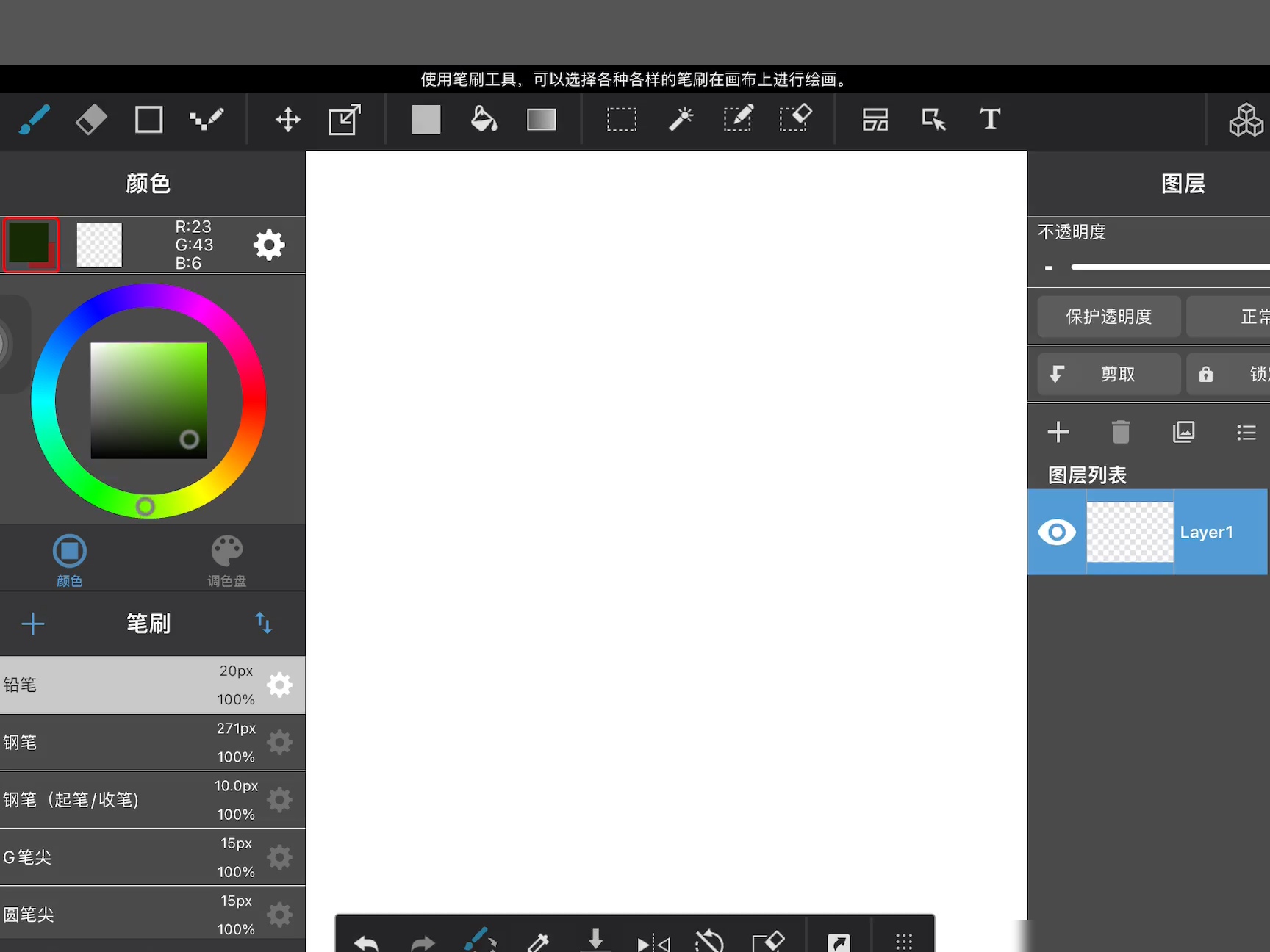Toggle 剪取 clipping option

pyautogui.click(x=1108, y=374)
